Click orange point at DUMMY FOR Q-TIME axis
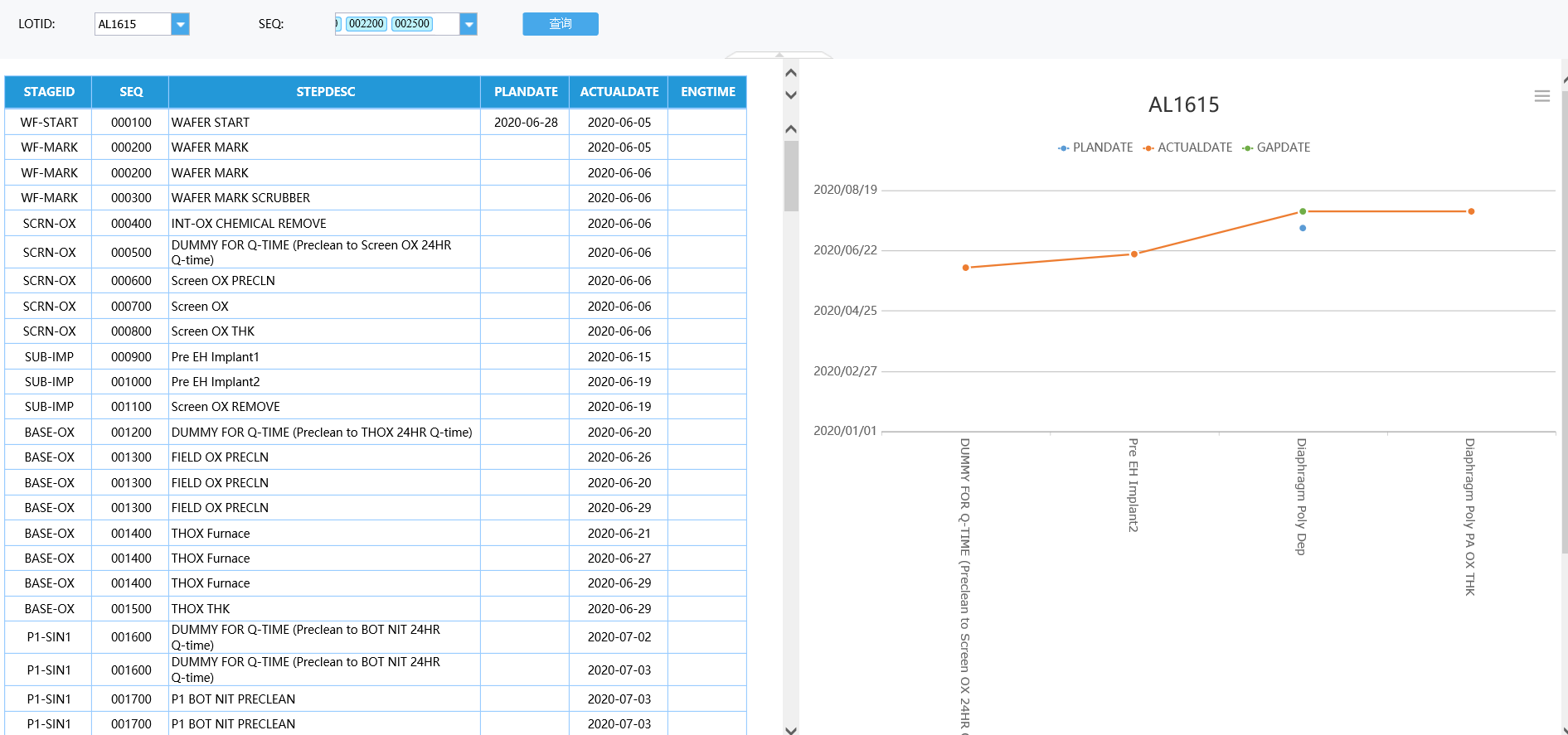Viewport: 1568px width, 735px height. (966, 268)
